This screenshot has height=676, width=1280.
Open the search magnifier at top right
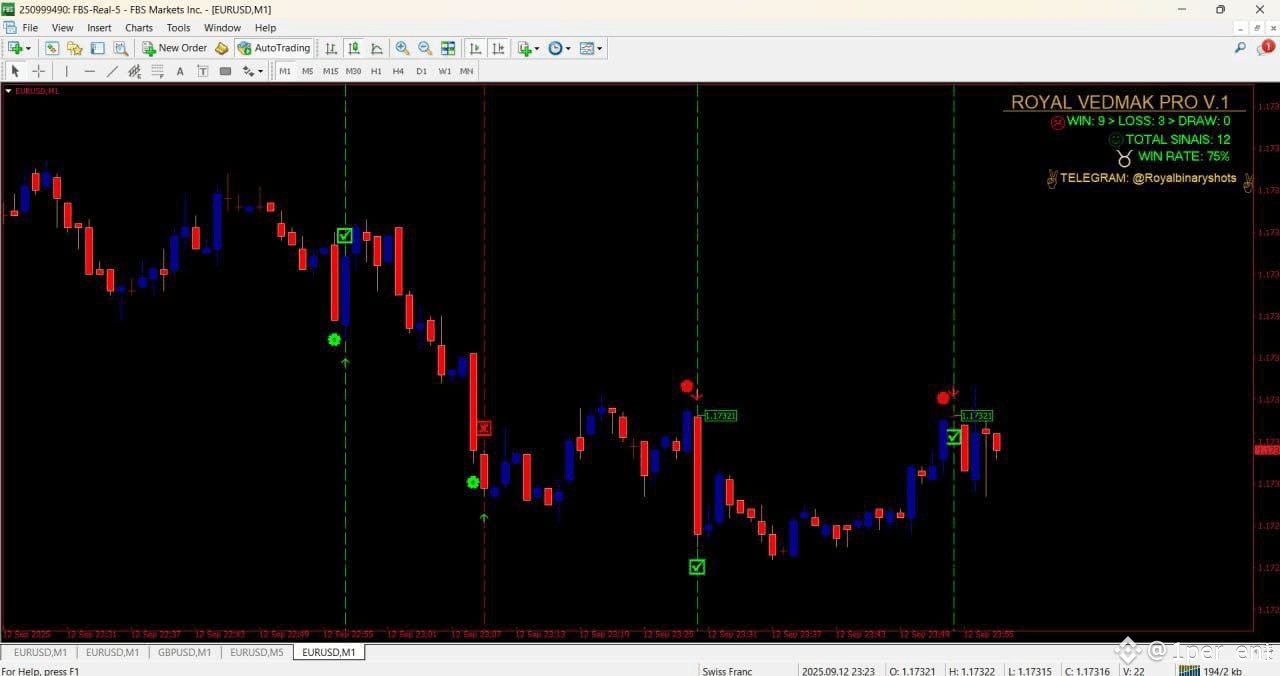1240,48
